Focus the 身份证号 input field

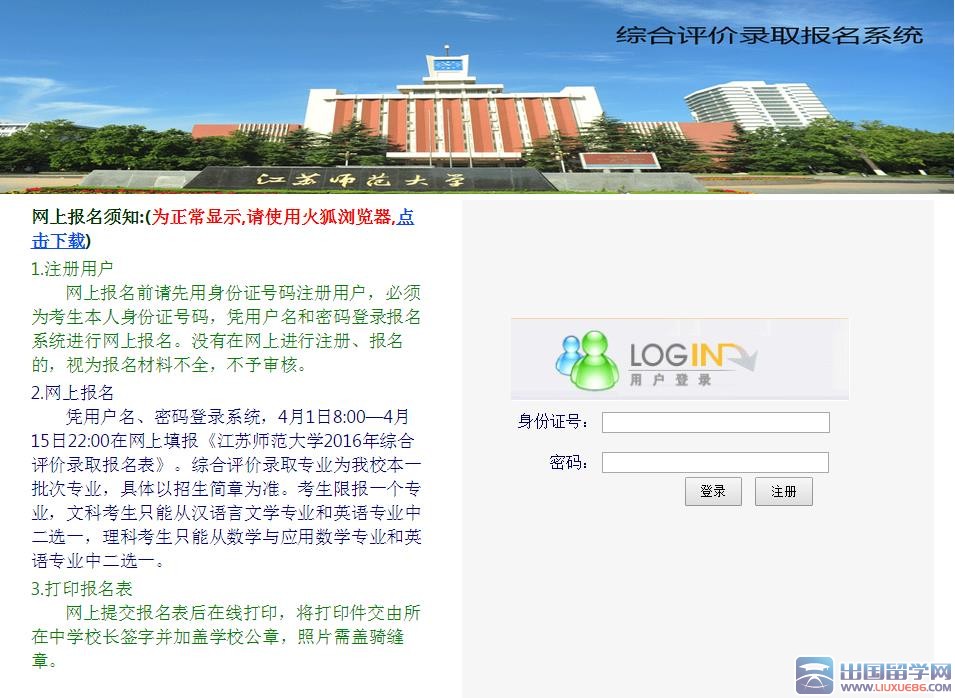(x=715, y=422)
